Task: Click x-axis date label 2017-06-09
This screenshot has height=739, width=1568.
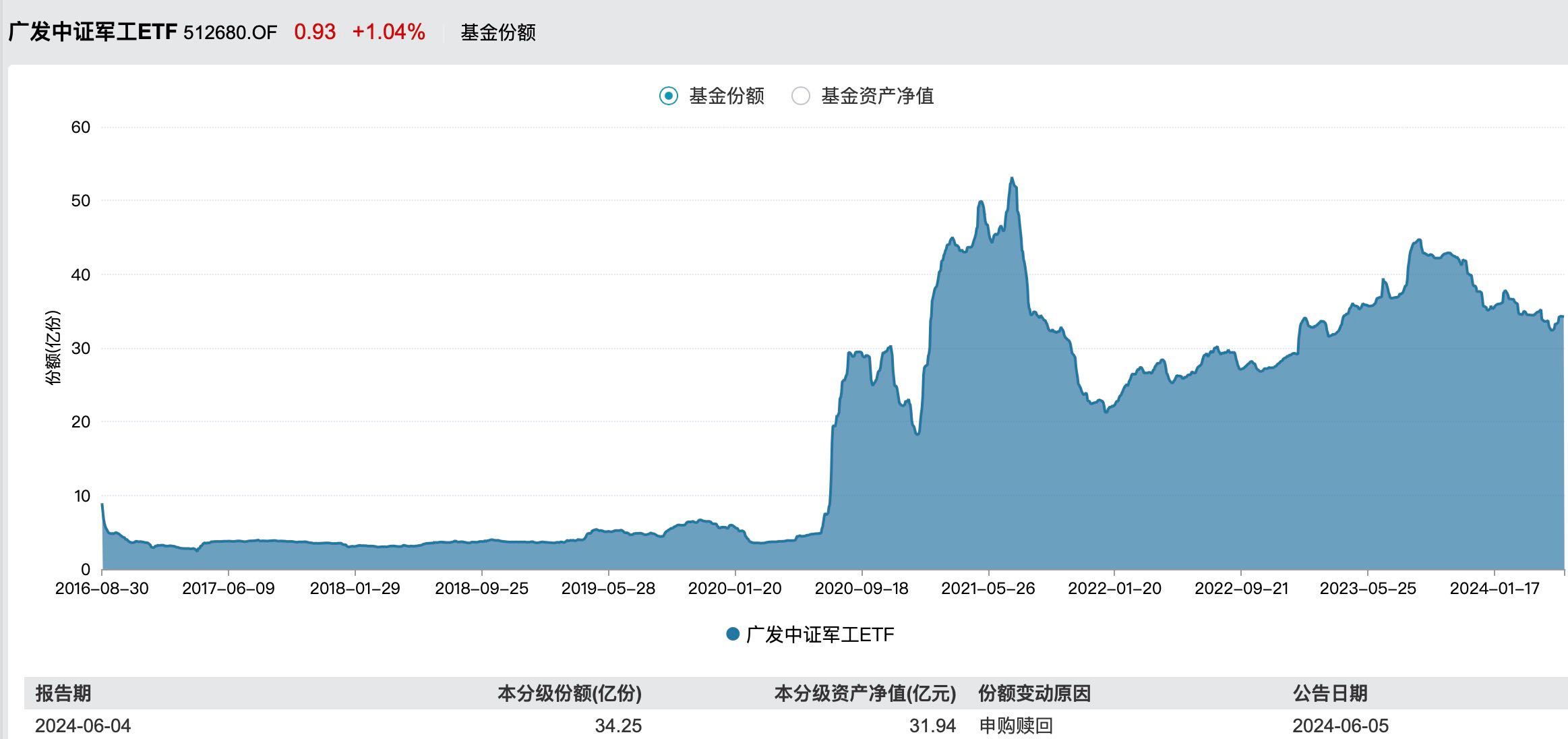Action: click(x=229, y=589)
